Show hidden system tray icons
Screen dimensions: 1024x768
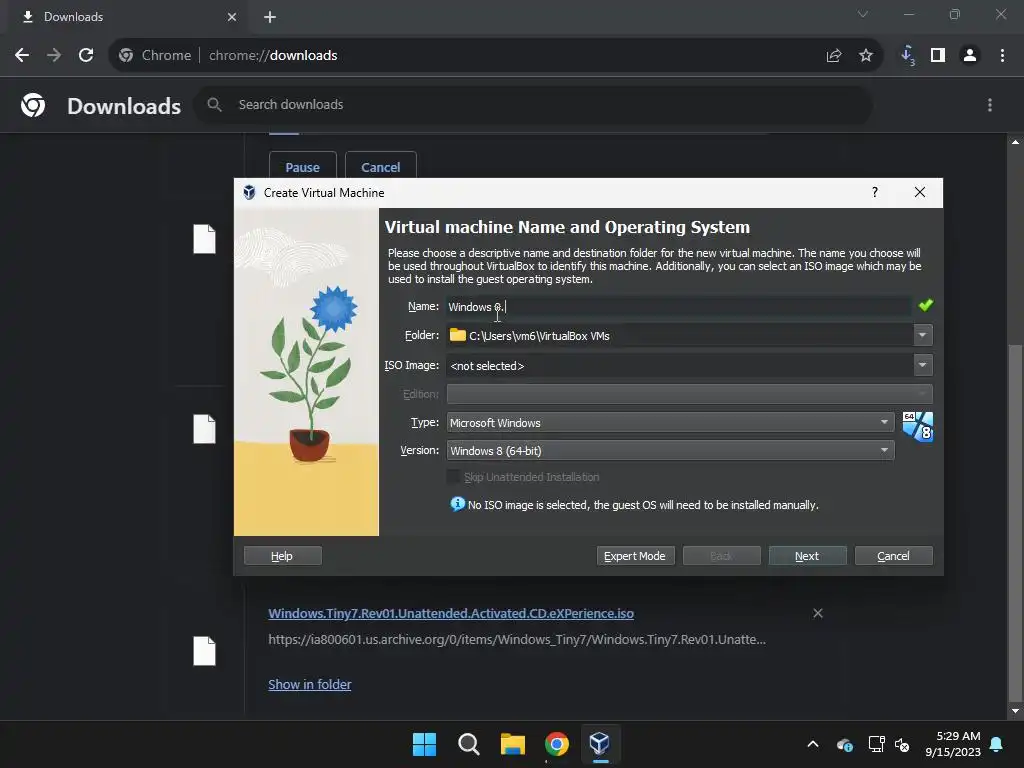click(813, 744)
